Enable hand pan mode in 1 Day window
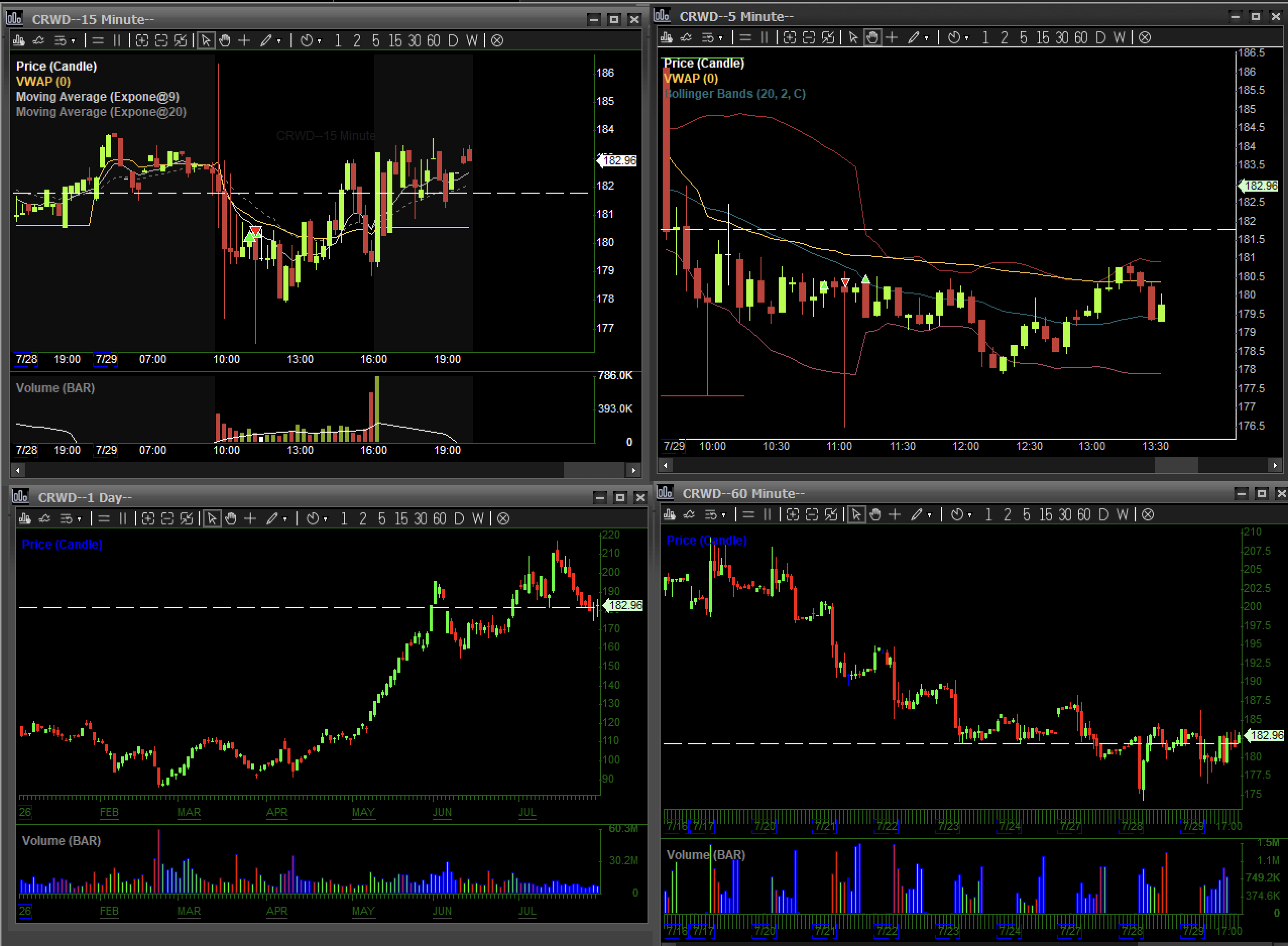Image resolution: width=1288 pixels, height=946 pixels. pos(231,519)
